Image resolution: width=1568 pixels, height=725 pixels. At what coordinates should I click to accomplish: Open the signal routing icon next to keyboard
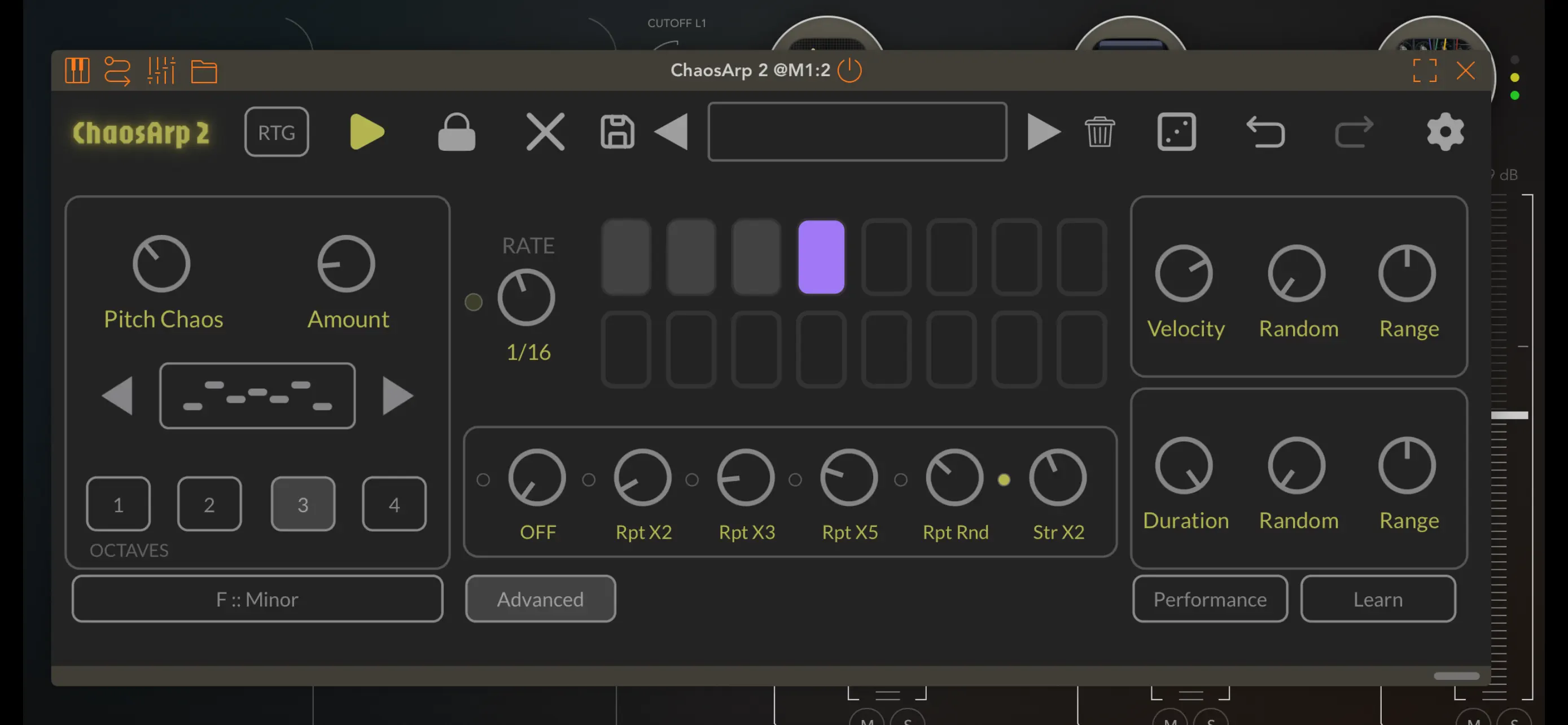(x=119, y=71)
